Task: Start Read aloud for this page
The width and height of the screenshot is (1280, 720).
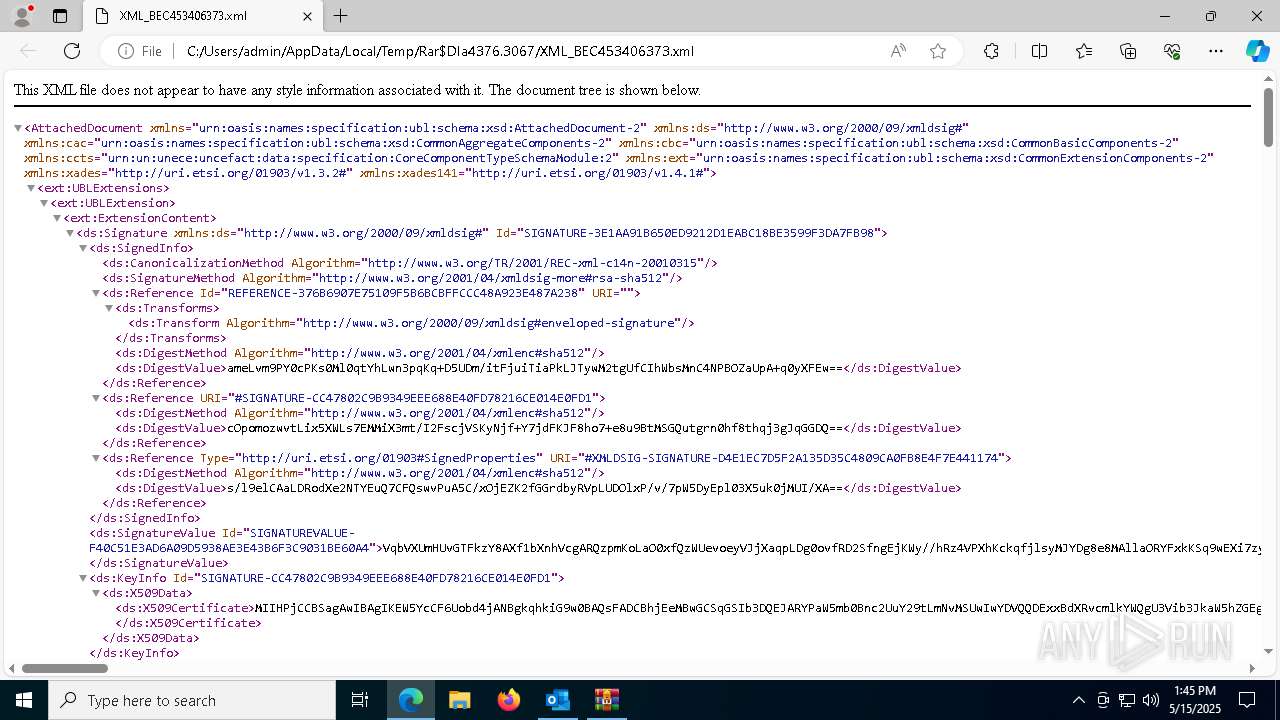Action: coord(898,51)
